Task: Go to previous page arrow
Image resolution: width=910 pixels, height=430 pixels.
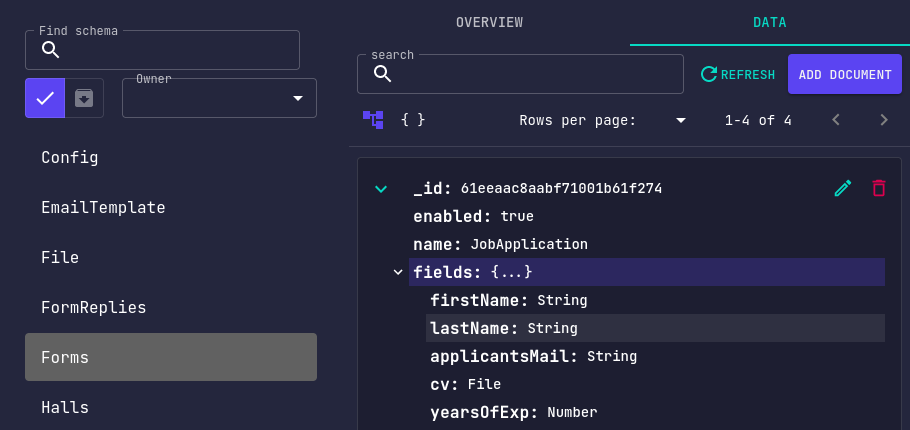Action: click(836, 120)
